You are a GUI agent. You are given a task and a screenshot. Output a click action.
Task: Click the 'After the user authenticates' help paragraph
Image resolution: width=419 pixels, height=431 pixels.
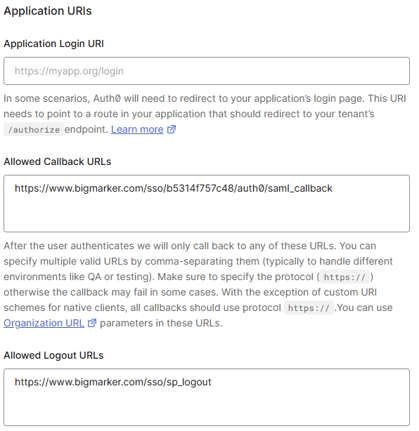pyautogui.click(x=198, y=284)
